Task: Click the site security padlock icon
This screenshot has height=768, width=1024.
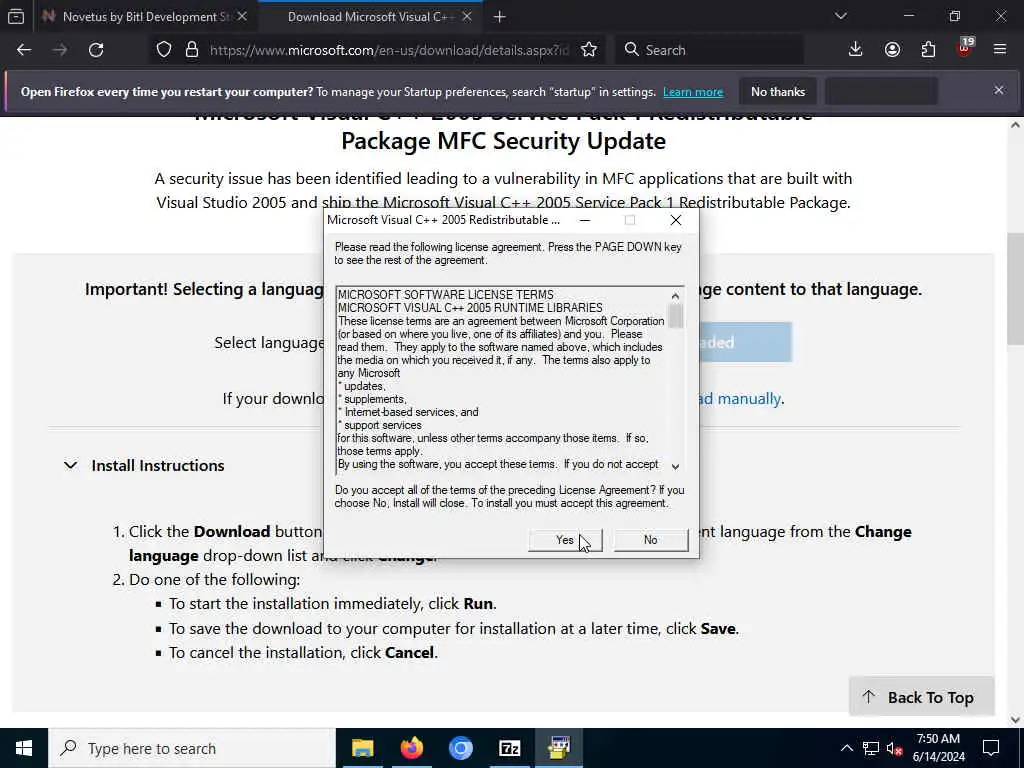Action: (x=192, y=50)
